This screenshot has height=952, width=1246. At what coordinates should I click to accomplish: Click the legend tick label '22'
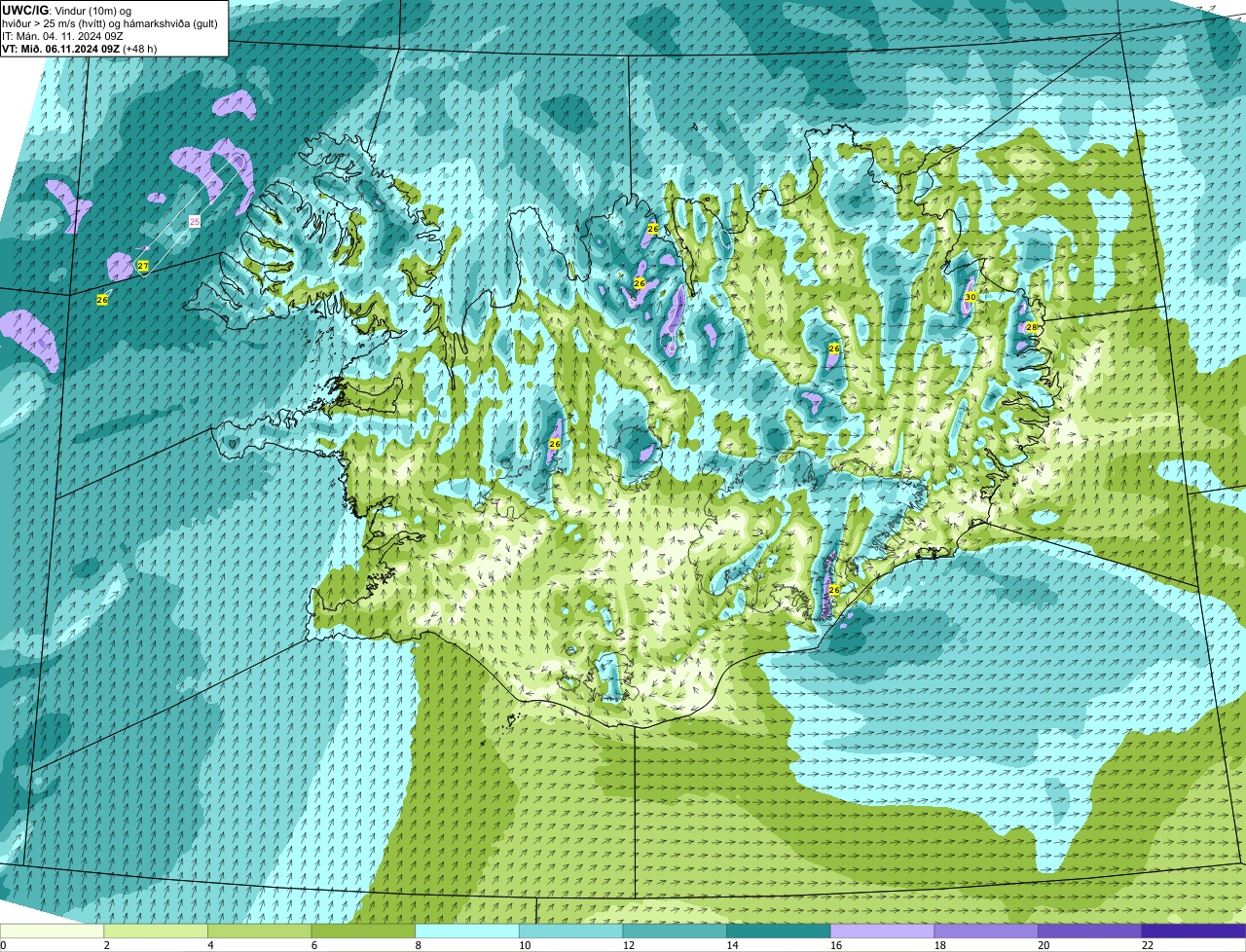click(1147, 945)
